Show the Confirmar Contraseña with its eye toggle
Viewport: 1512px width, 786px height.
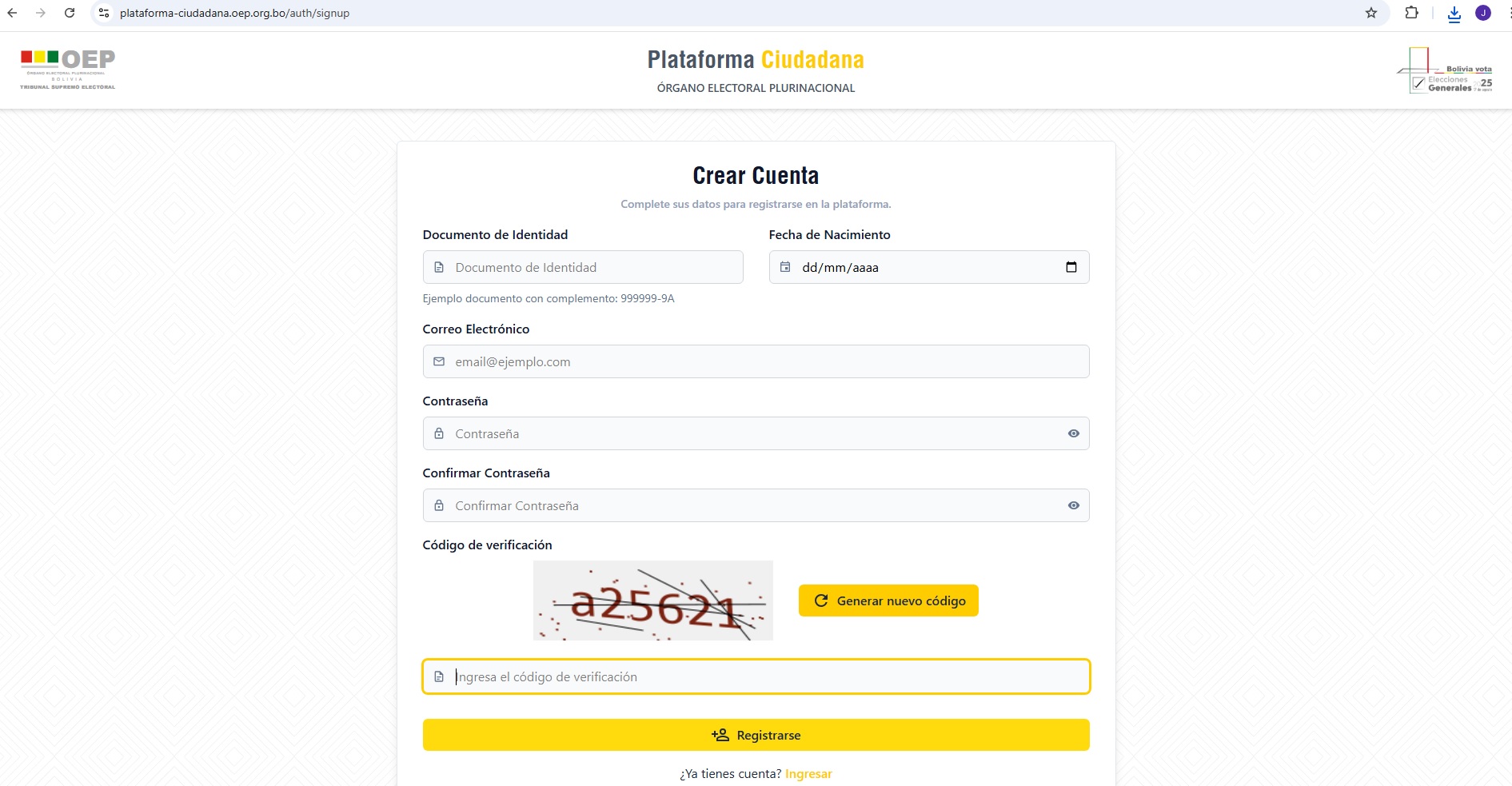click(x=1073, y=505)
